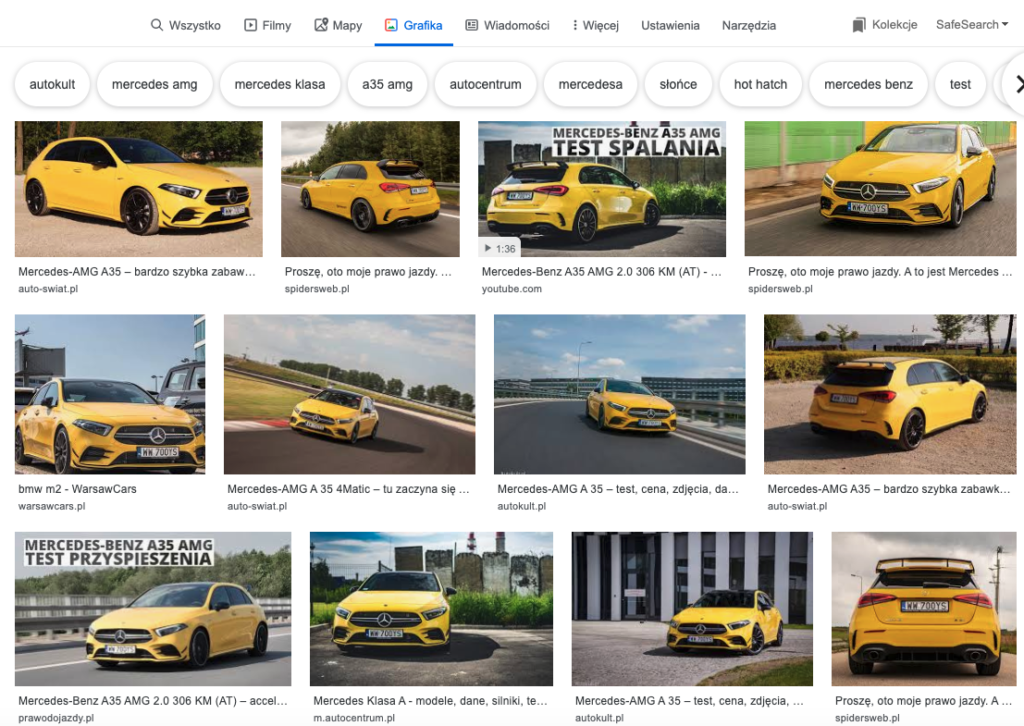Click the youtube.com source link
The height and width of the screenshot is (726, 1024).
point(511,289)
